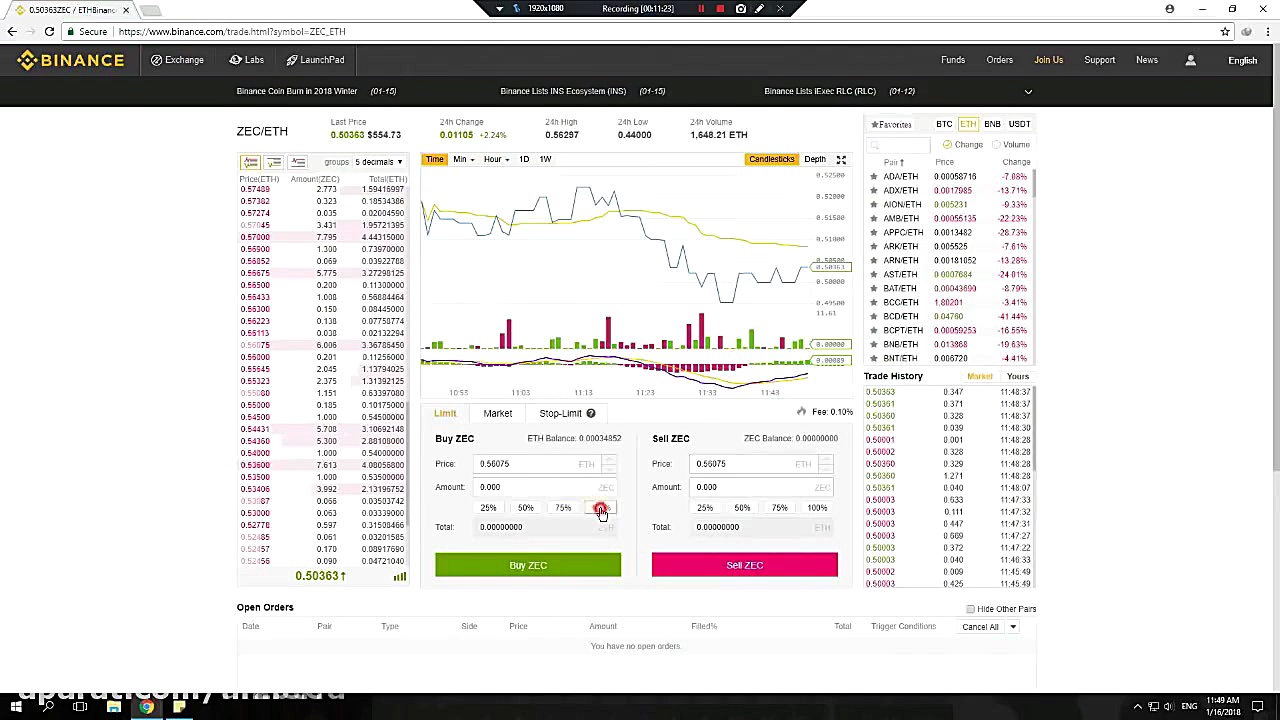Favorite the ARK/ETH pair star

point(874,246)
